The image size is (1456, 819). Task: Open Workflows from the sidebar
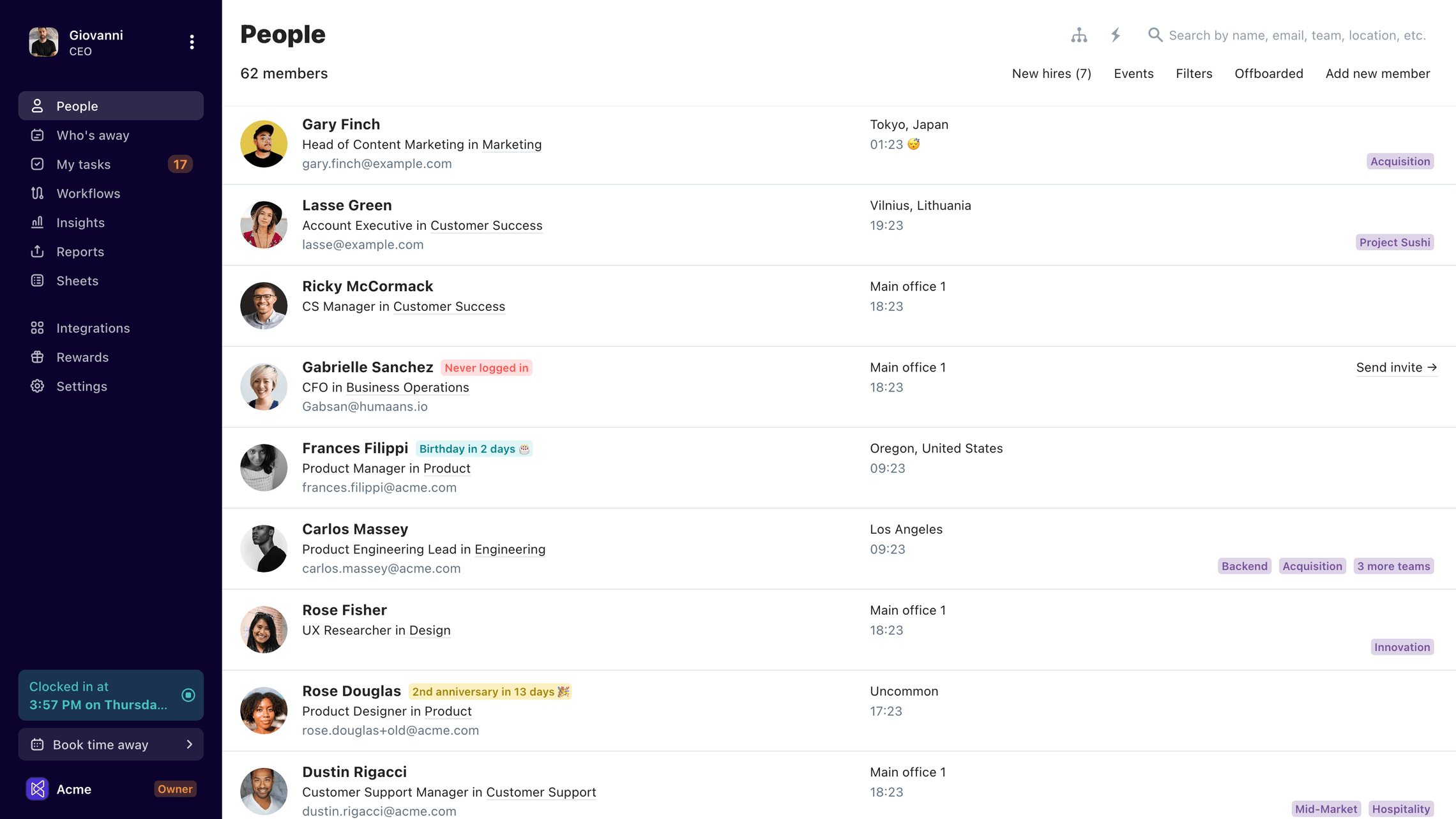[x=37, y=193]
